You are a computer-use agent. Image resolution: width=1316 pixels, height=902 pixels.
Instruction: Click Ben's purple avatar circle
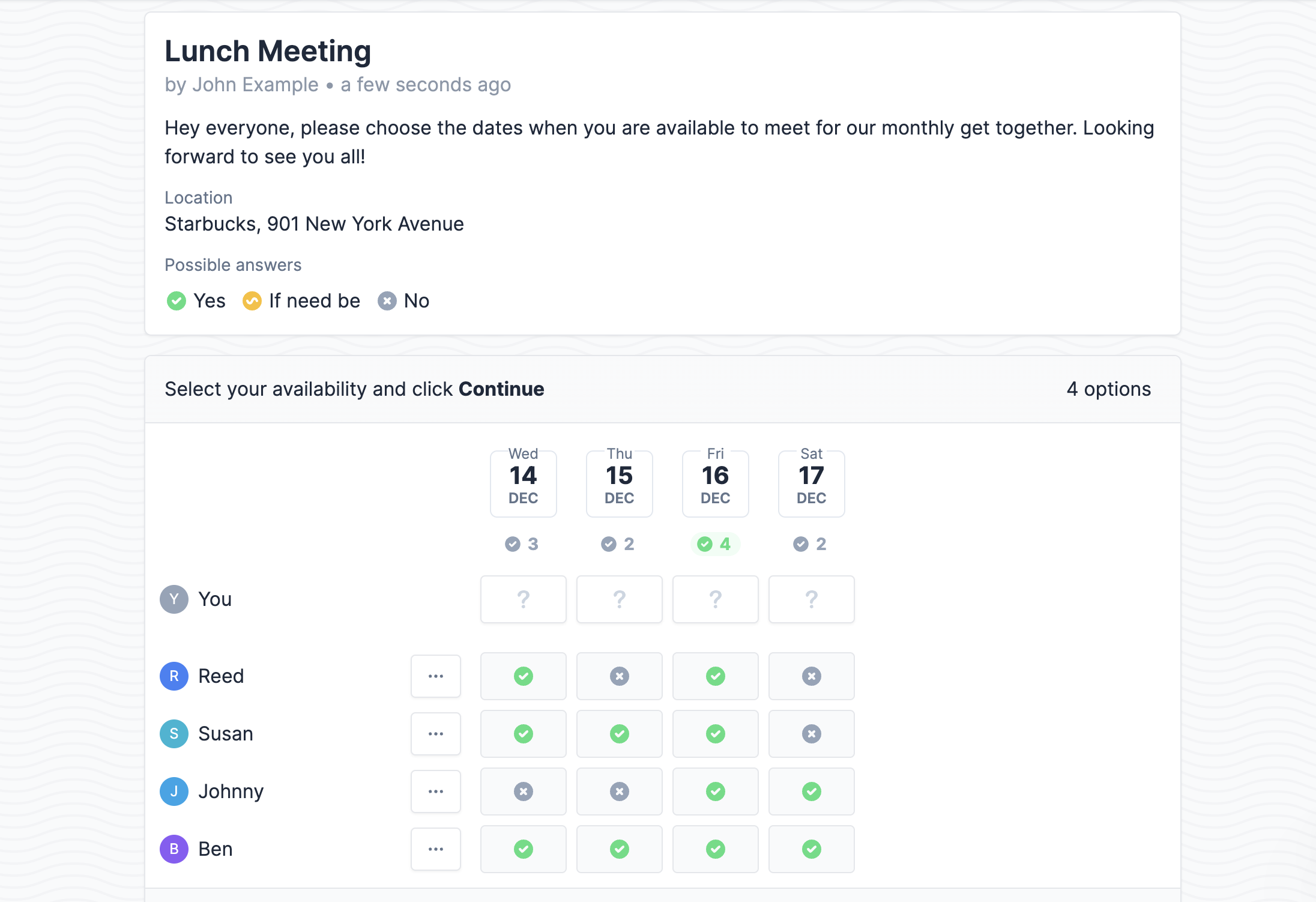[174, 849]
